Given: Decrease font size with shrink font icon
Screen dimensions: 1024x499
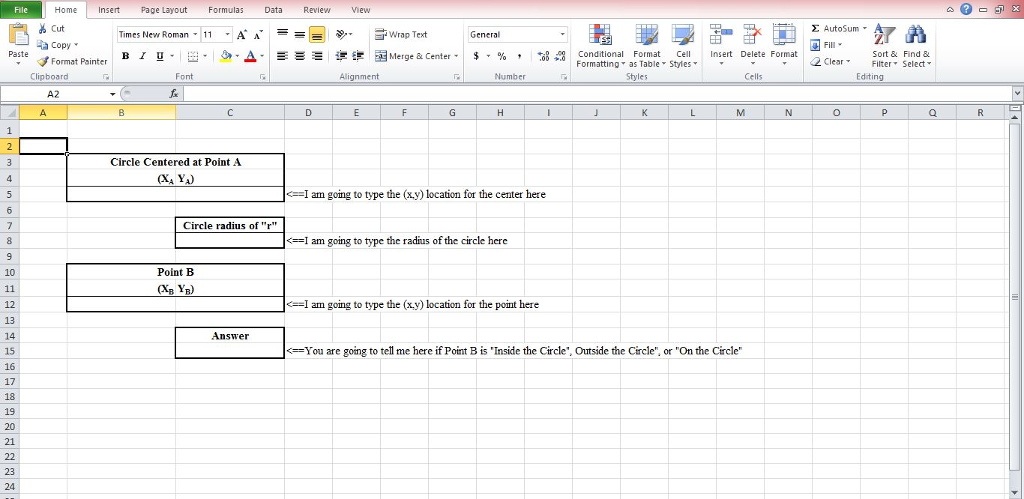Looking at the screenshot, I should coord(258,35).
